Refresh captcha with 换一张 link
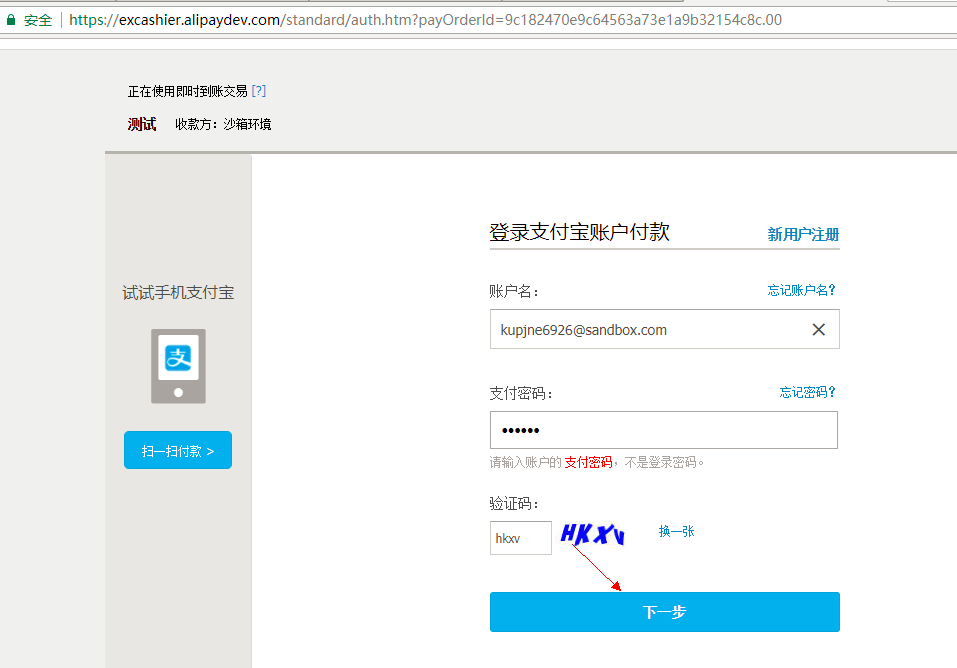This screenshot has width=957, height=668. [x=676, y=531]
